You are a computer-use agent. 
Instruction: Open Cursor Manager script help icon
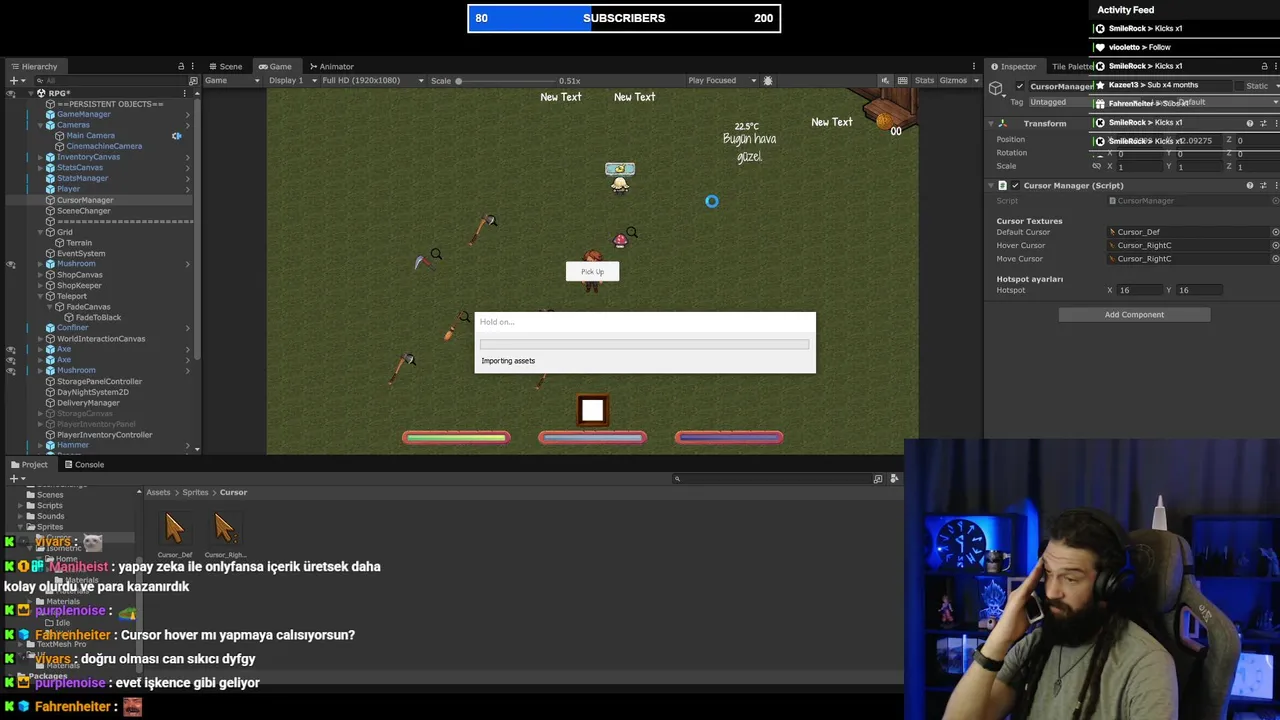[1250, 185]
